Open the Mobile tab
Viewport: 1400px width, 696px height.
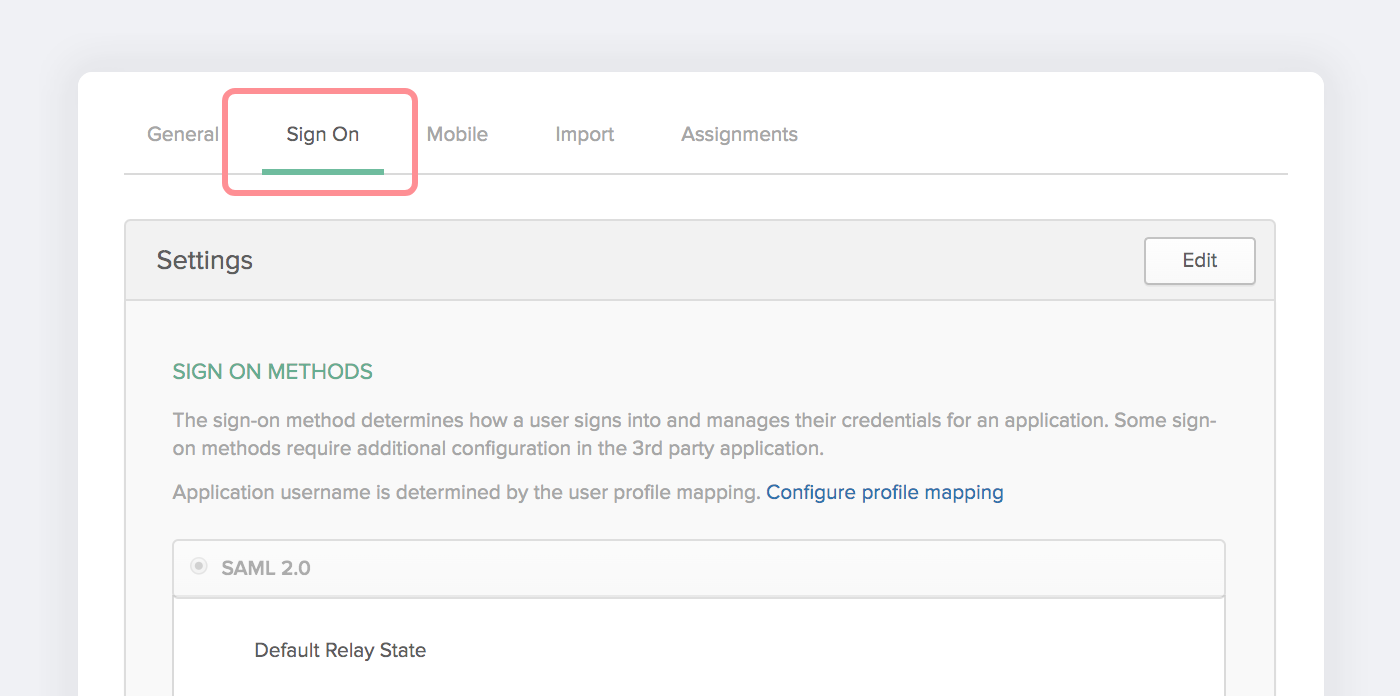[x=457, y=134]
